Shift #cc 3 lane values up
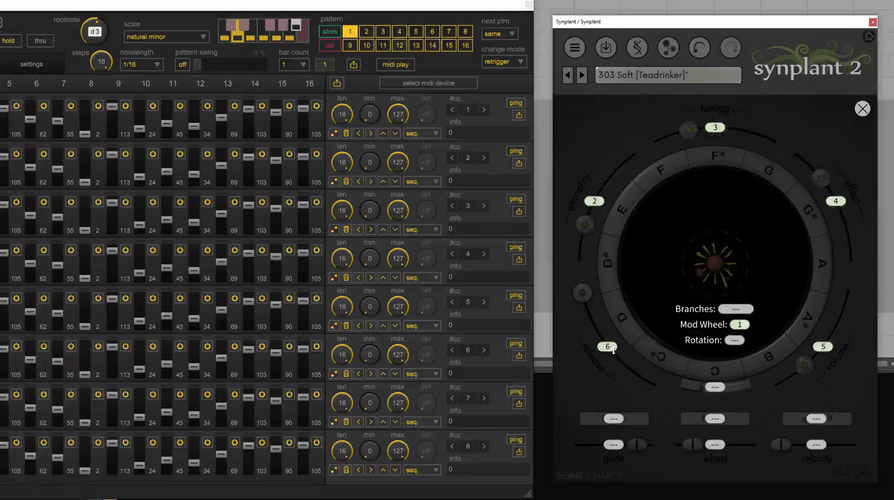The height and width of the screenshot is (500, 894). tap(383, 229)
